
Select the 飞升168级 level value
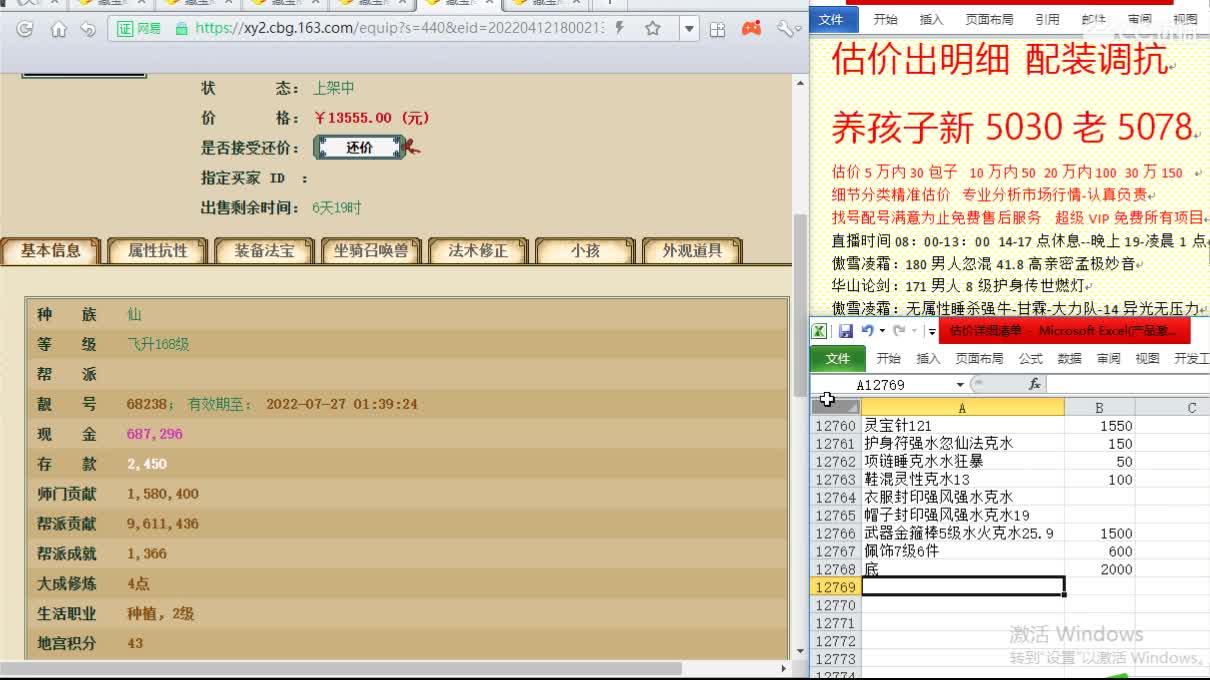pyautogui.click(x=158, y=344)
